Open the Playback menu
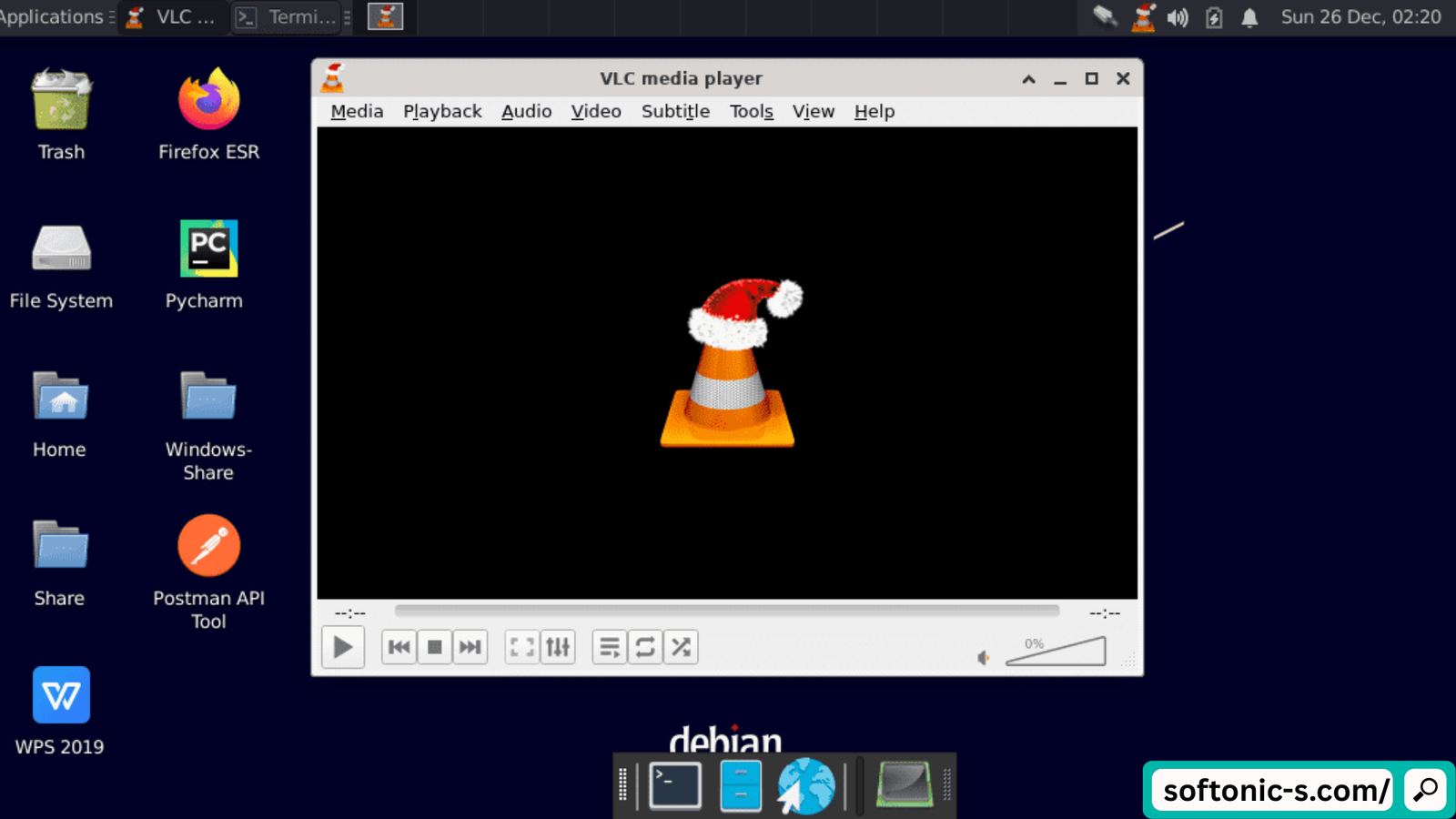1456x819 pixels. [x=442, y=111]
